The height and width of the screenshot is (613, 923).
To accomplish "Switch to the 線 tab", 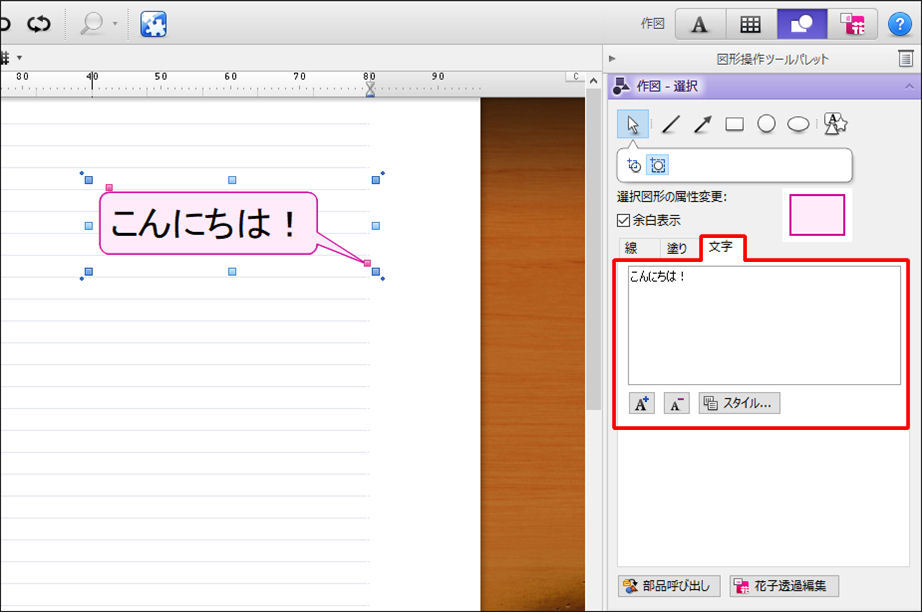I will click(x=631, y=249).
